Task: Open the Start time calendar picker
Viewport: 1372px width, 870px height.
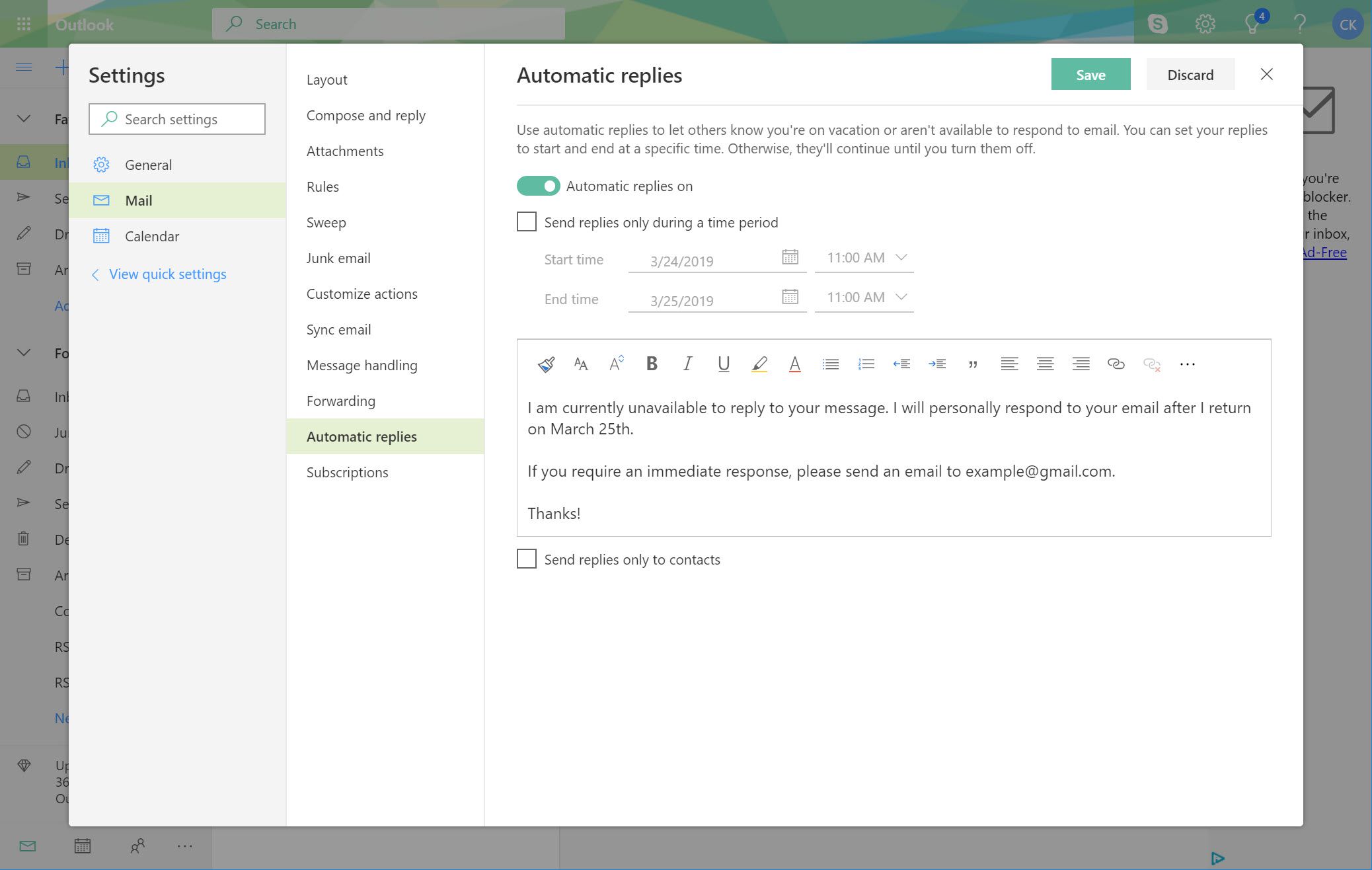Action: pyautogui.click(x=789, y=256)
